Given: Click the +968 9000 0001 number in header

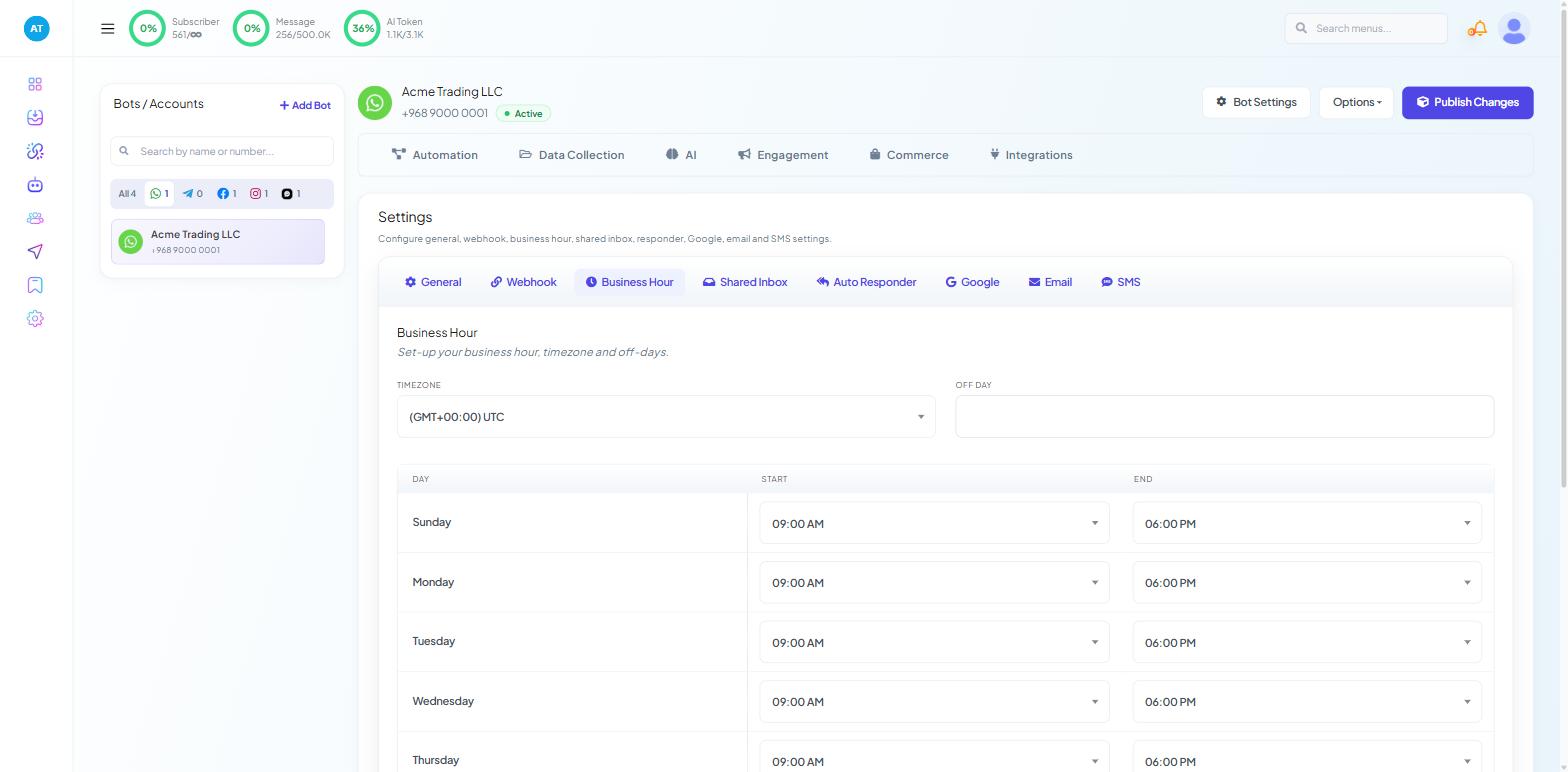Looking at the screenshot, I should (445, 113).
